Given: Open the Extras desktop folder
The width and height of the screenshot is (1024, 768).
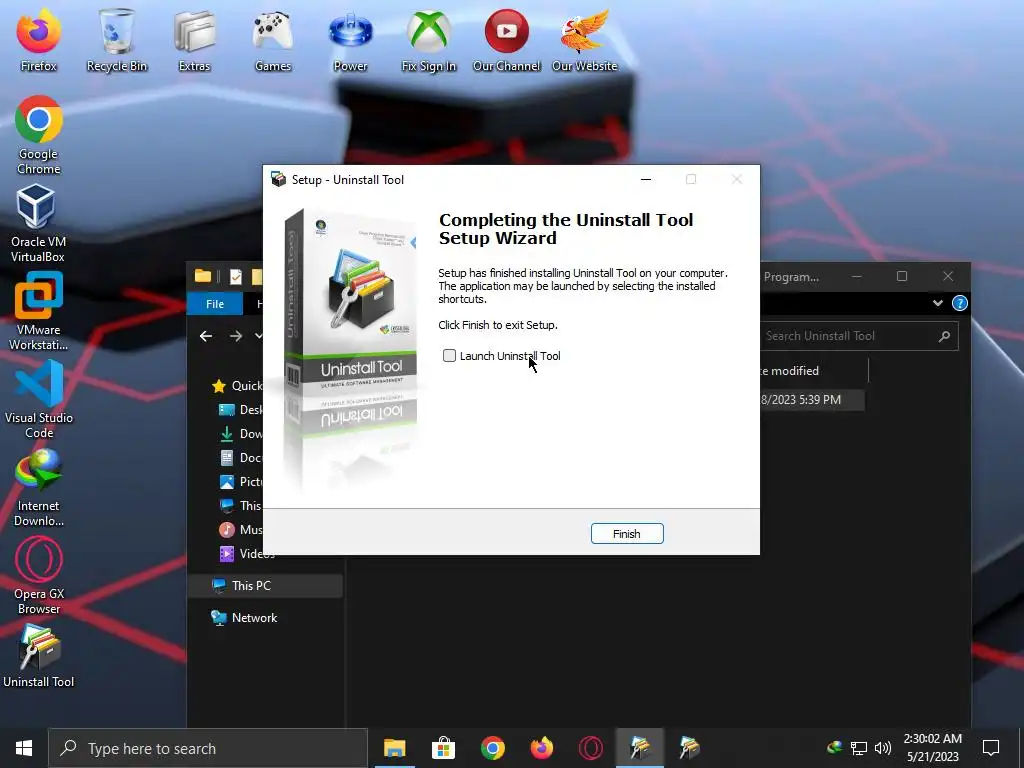Looking at the screenshot, I should (195, 40).
